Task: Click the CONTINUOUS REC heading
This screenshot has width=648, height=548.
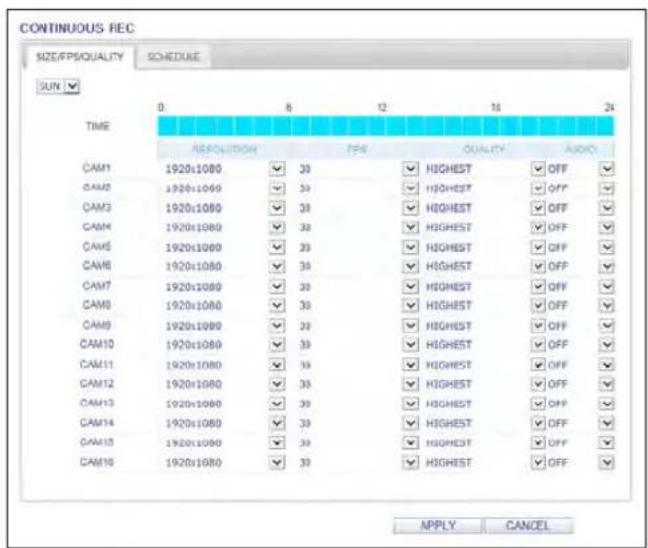Action: pos(77,28)
